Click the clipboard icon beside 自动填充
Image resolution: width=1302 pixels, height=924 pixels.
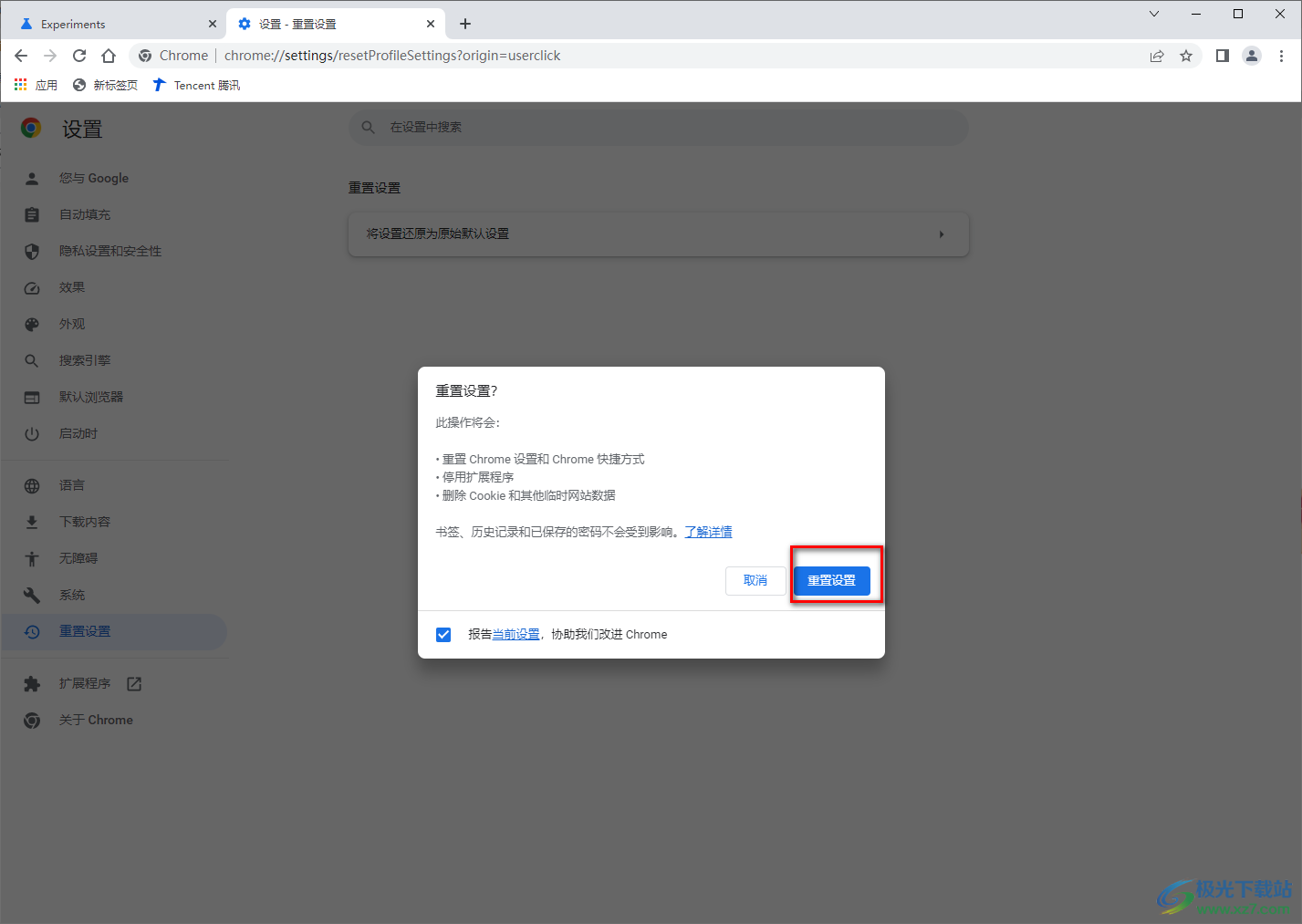coord(32,215)
